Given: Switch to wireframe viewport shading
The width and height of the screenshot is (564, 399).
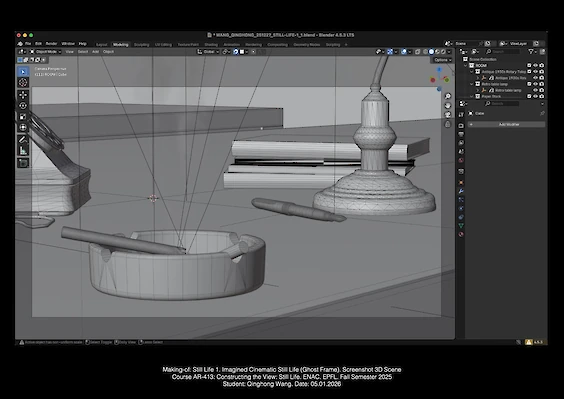Looking at the screenshot, I should (x=426, y=51).
